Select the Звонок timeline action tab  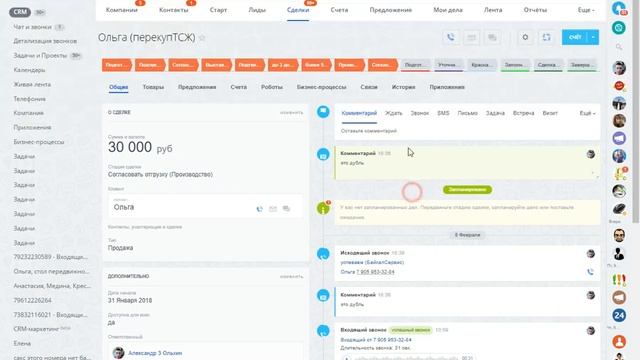coord(420,113)
